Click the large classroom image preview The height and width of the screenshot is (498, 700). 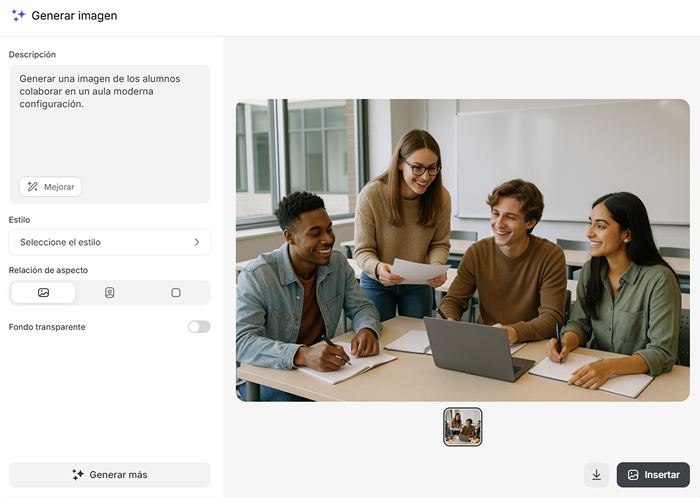click(462, 250)
